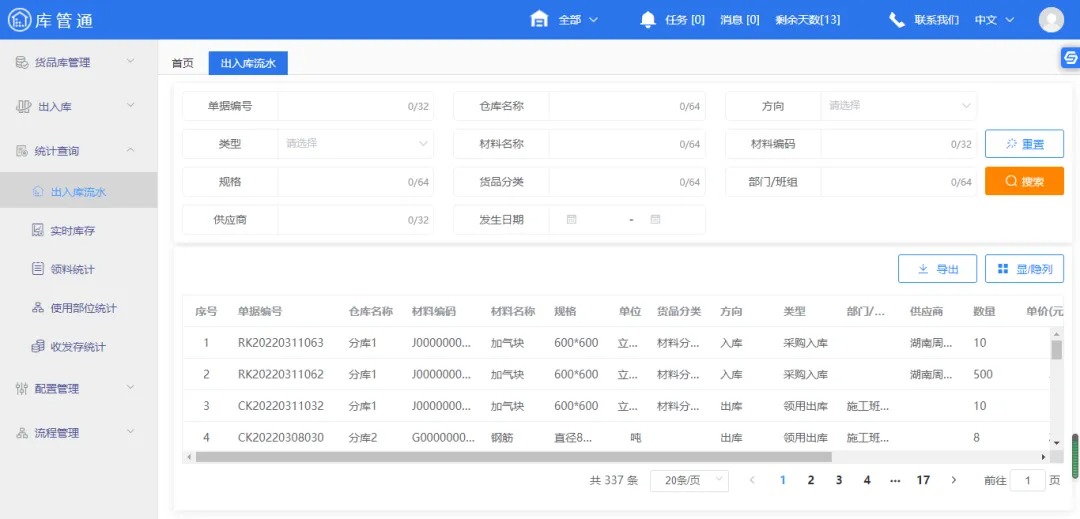Click the blue floating widget icon at right edge
Image resolution: width=1080 pixels, height=519 pixels.
coord(1069,59)
